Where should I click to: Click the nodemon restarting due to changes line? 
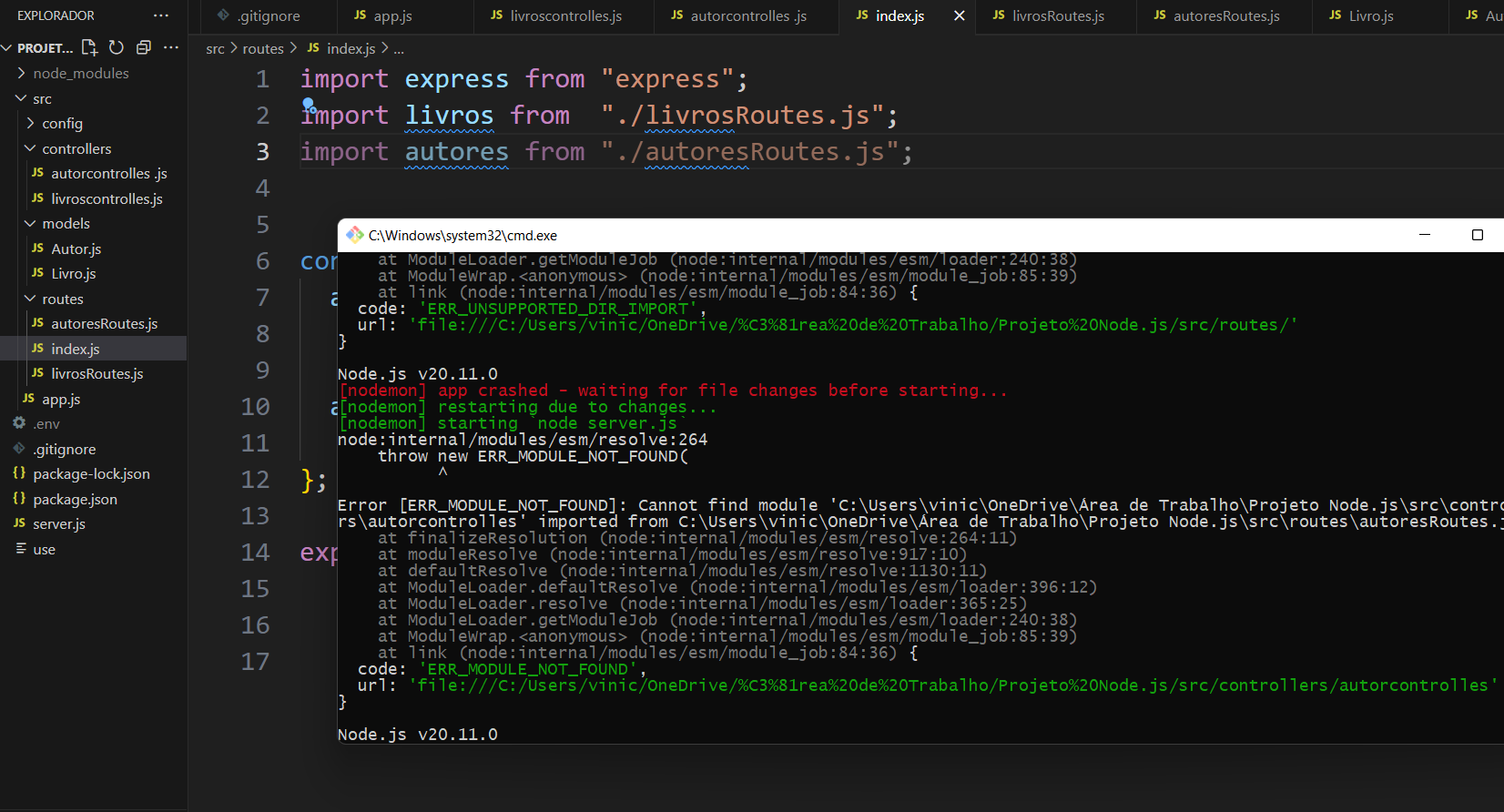527,407
